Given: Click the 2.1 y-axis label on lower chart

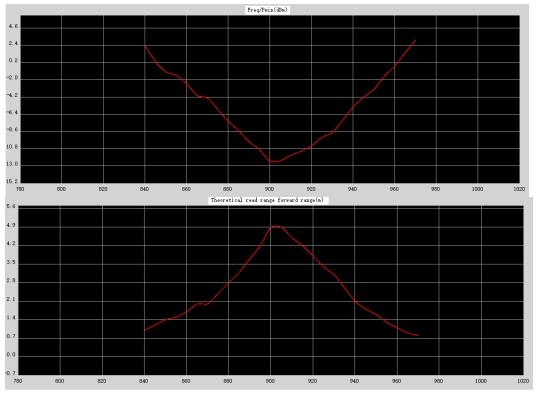Looking at the screenshot, I should coord(11,299).
